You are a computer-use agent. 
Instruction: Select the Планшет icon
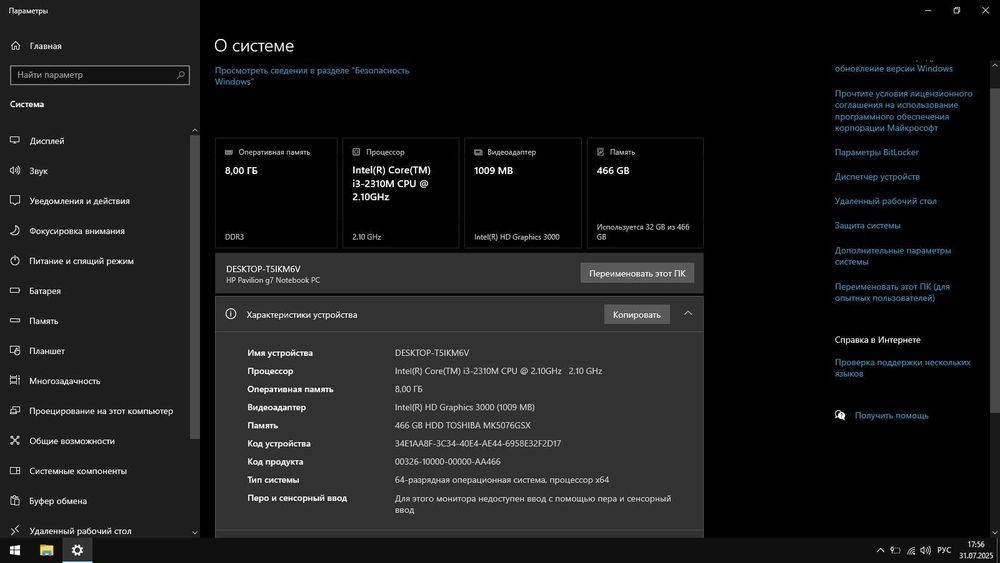(15, 350)
